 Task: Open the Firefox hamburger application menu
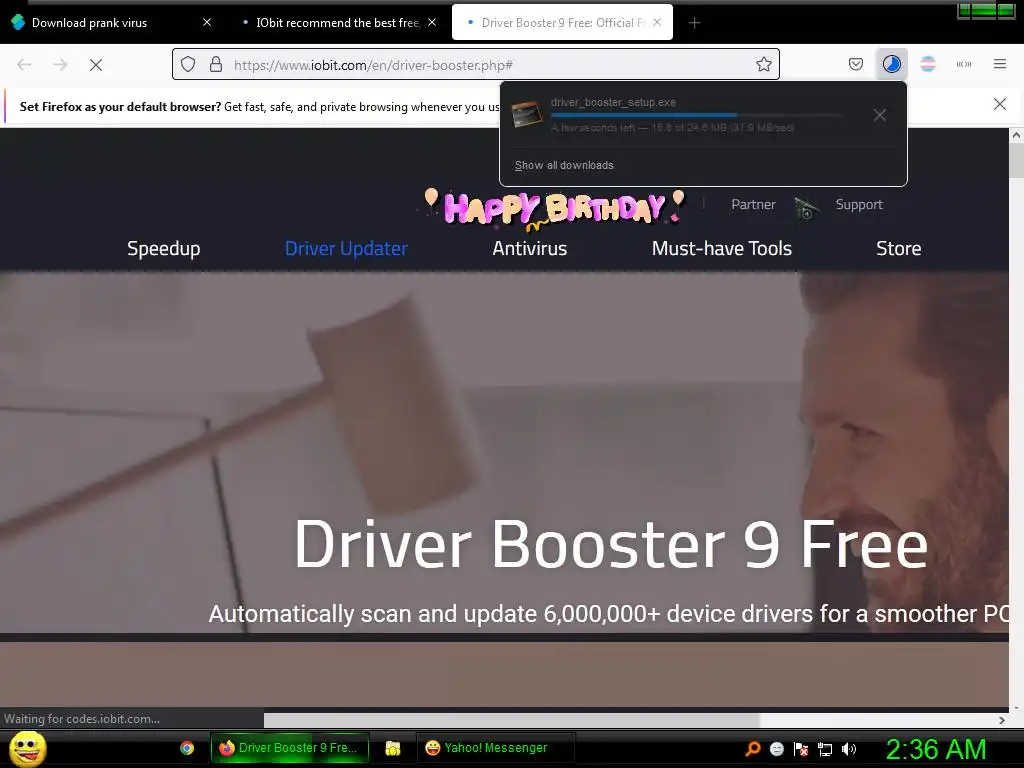coord(1000,64)
